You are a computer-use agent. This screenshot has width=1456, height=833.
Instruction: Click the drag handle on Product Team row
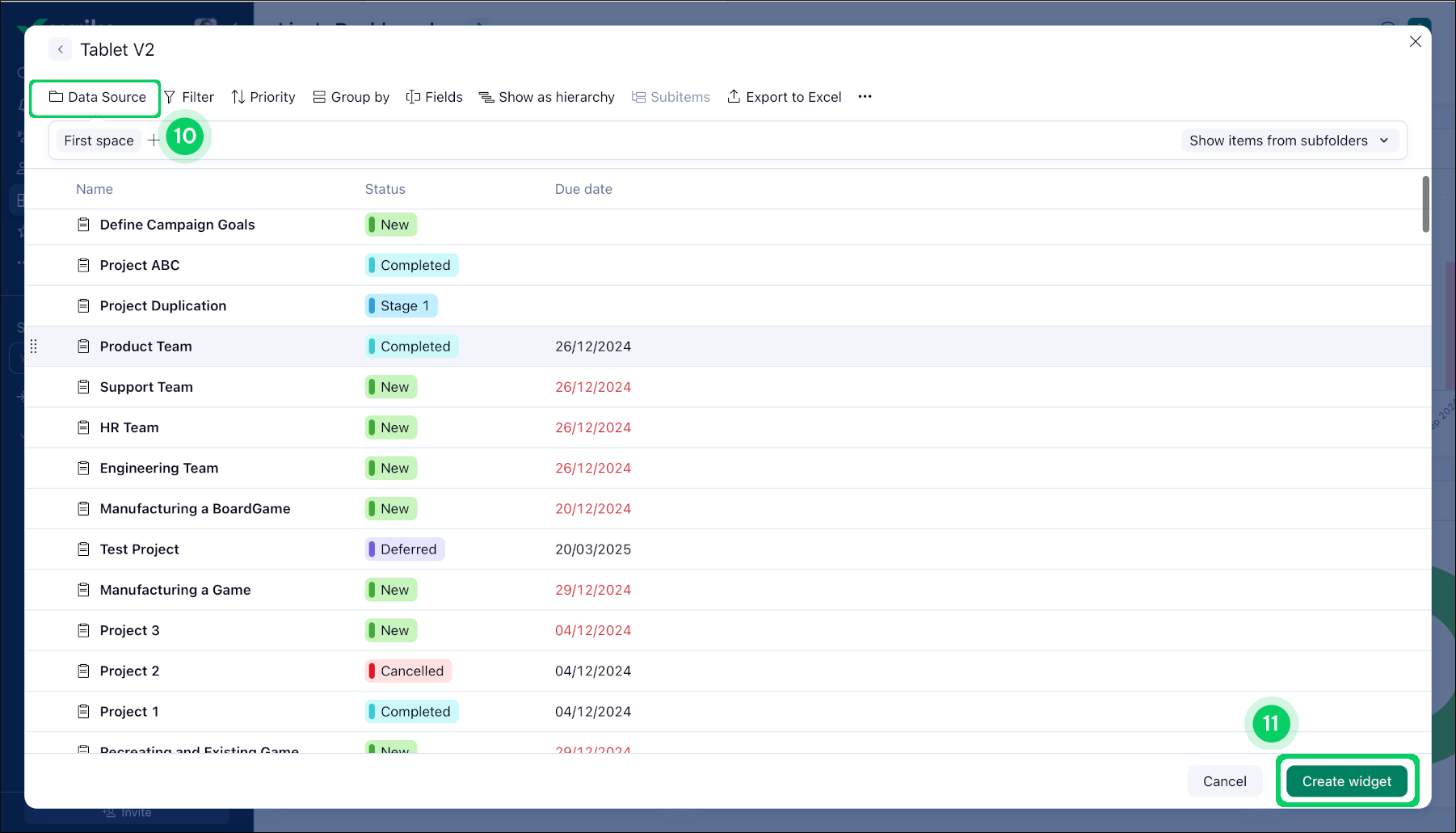pyautogui.click(x=33, y=347)
